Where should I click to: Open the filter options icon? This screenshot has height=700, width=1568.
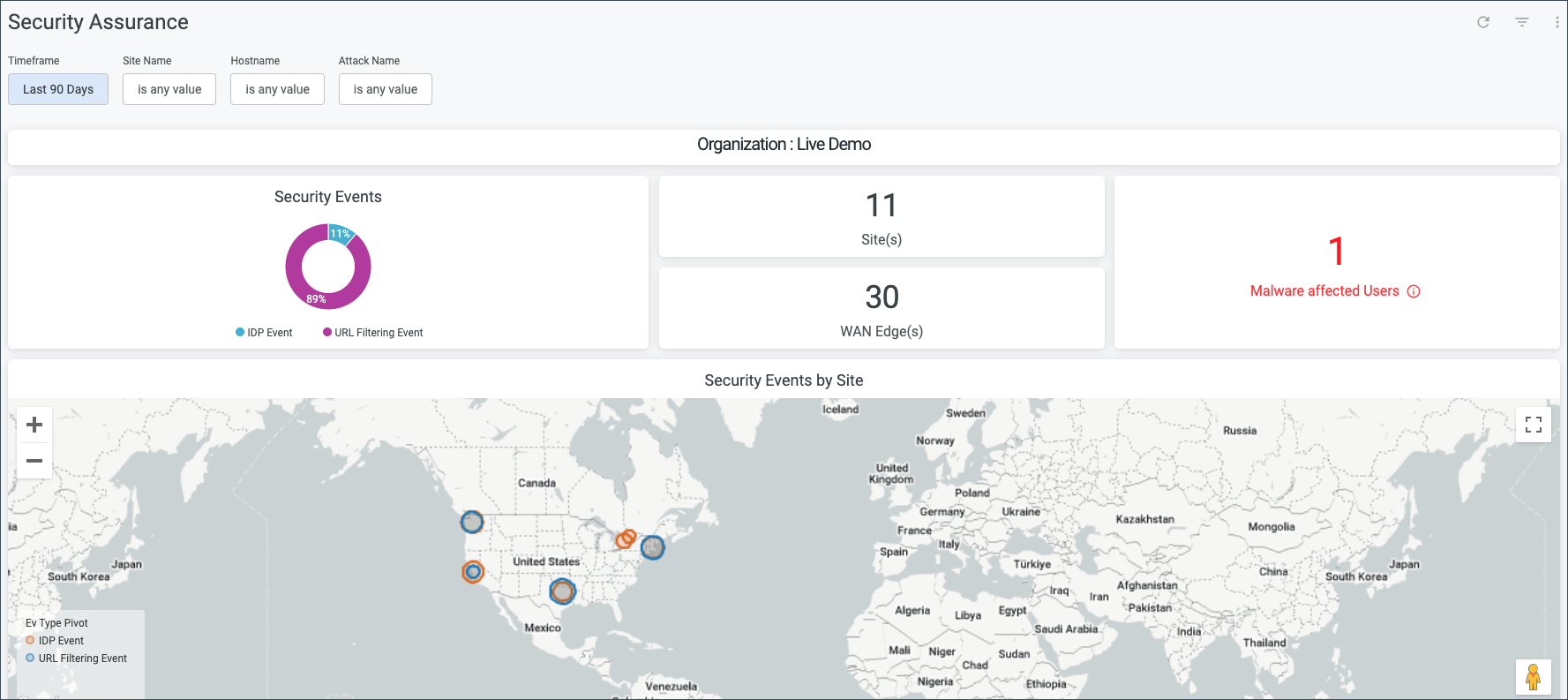point(1522,22)
